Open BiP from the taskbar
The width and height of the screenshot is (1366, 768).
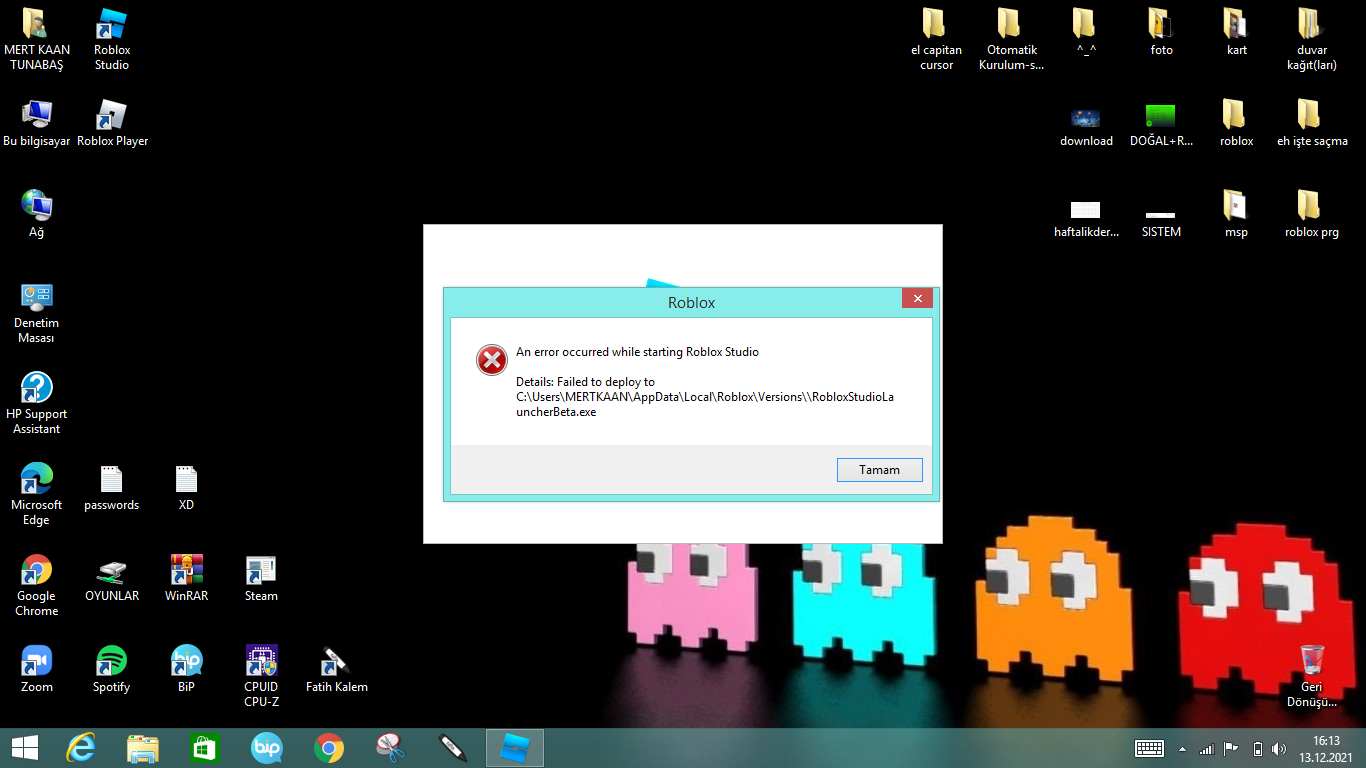(x=266, y=748)
